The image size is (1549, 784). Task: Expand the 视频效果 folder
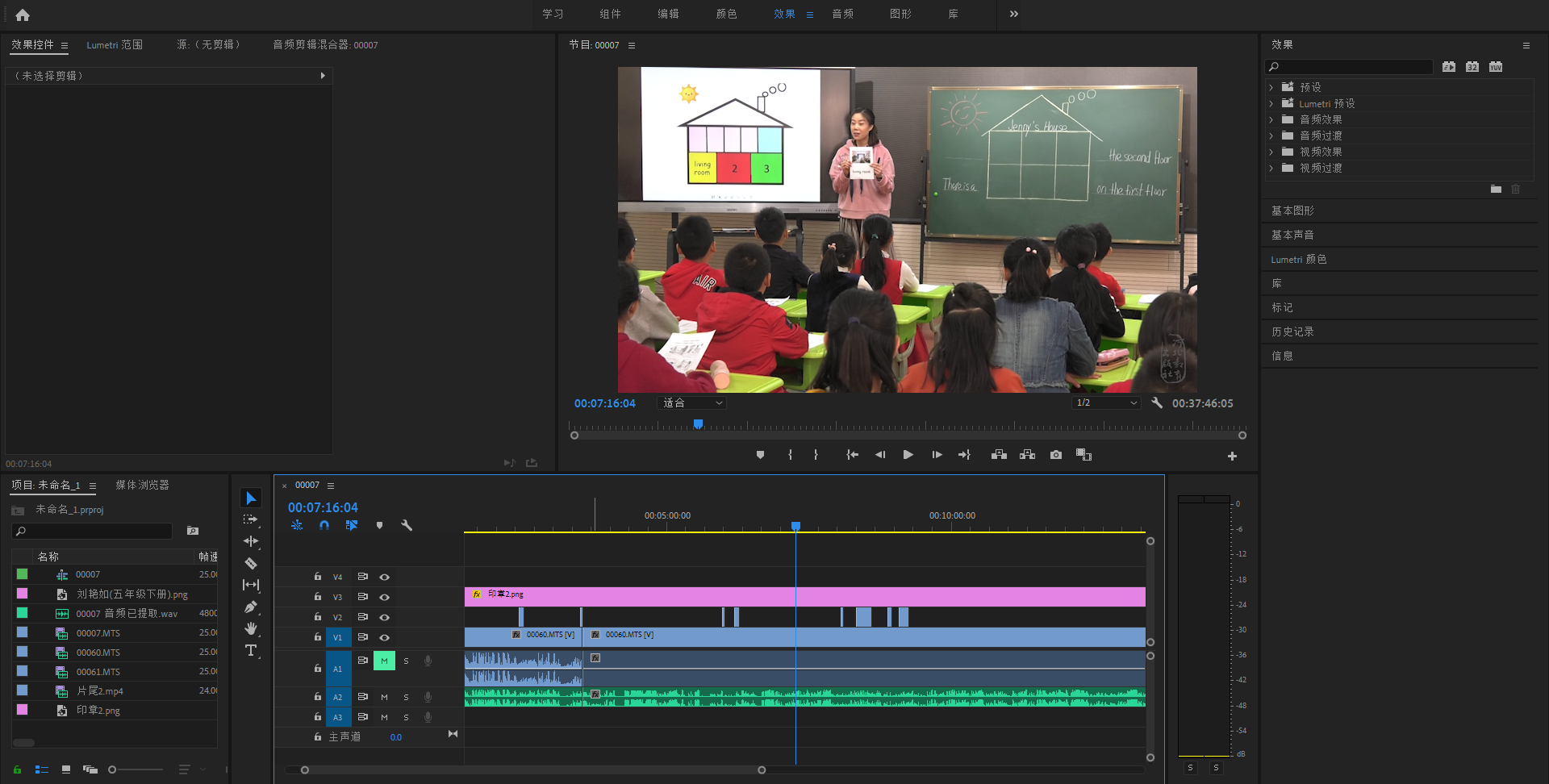pos(1271,152)
